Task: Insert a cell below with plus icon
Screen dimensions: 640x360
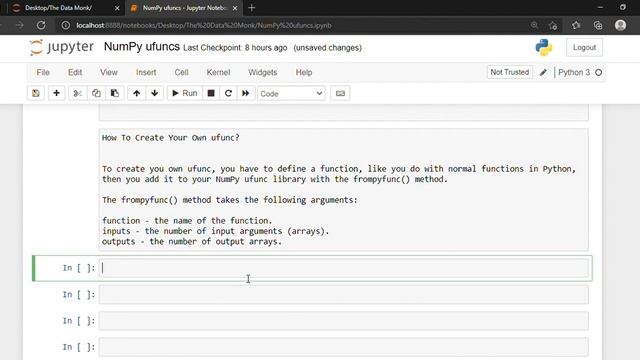Action: coord(56,93)
